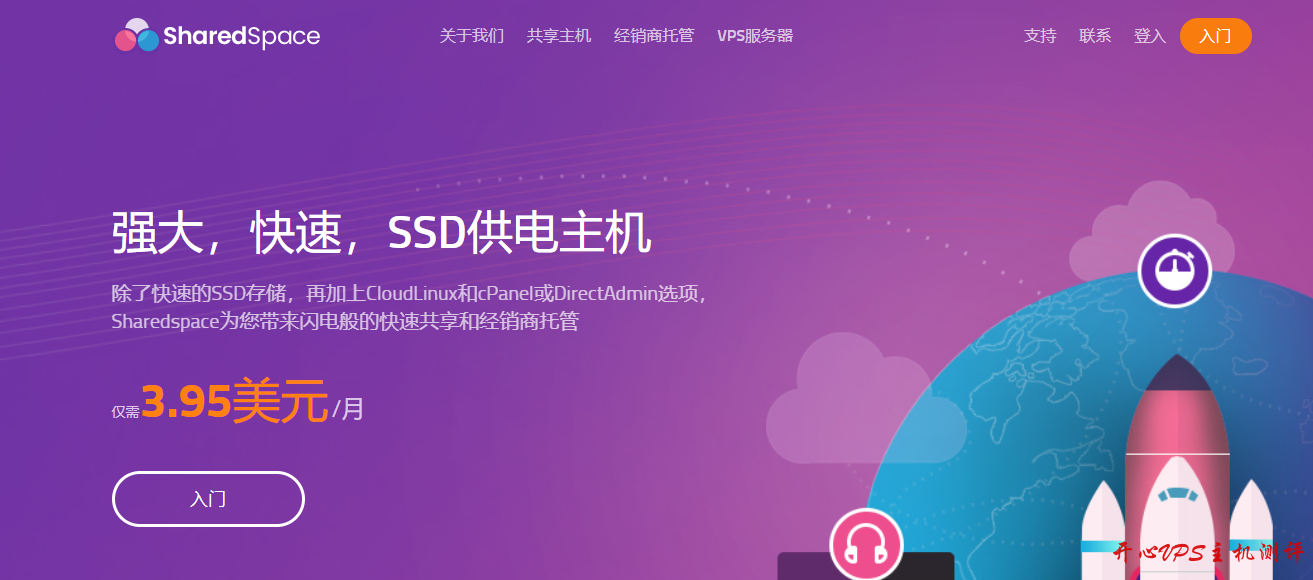Click the SharedSpace overlapping circles logo icon
Viewport: 1313px width, 580px height.
137,35
